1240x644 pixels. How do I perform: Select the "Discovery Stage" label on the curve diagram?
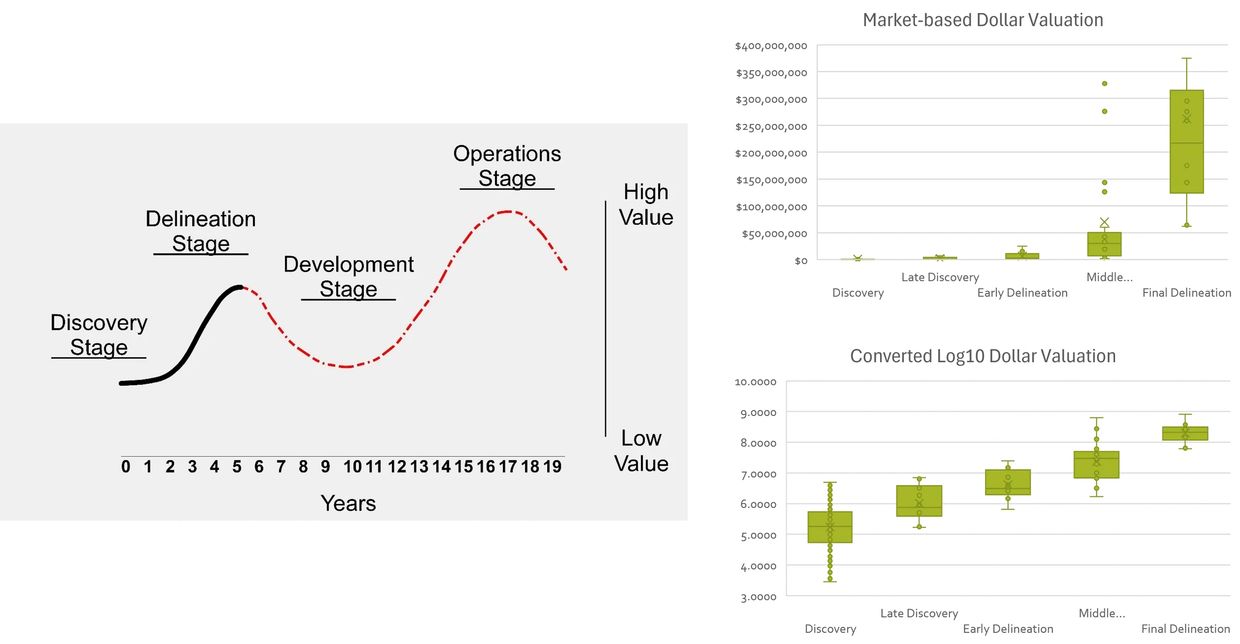tap(98, 335)
